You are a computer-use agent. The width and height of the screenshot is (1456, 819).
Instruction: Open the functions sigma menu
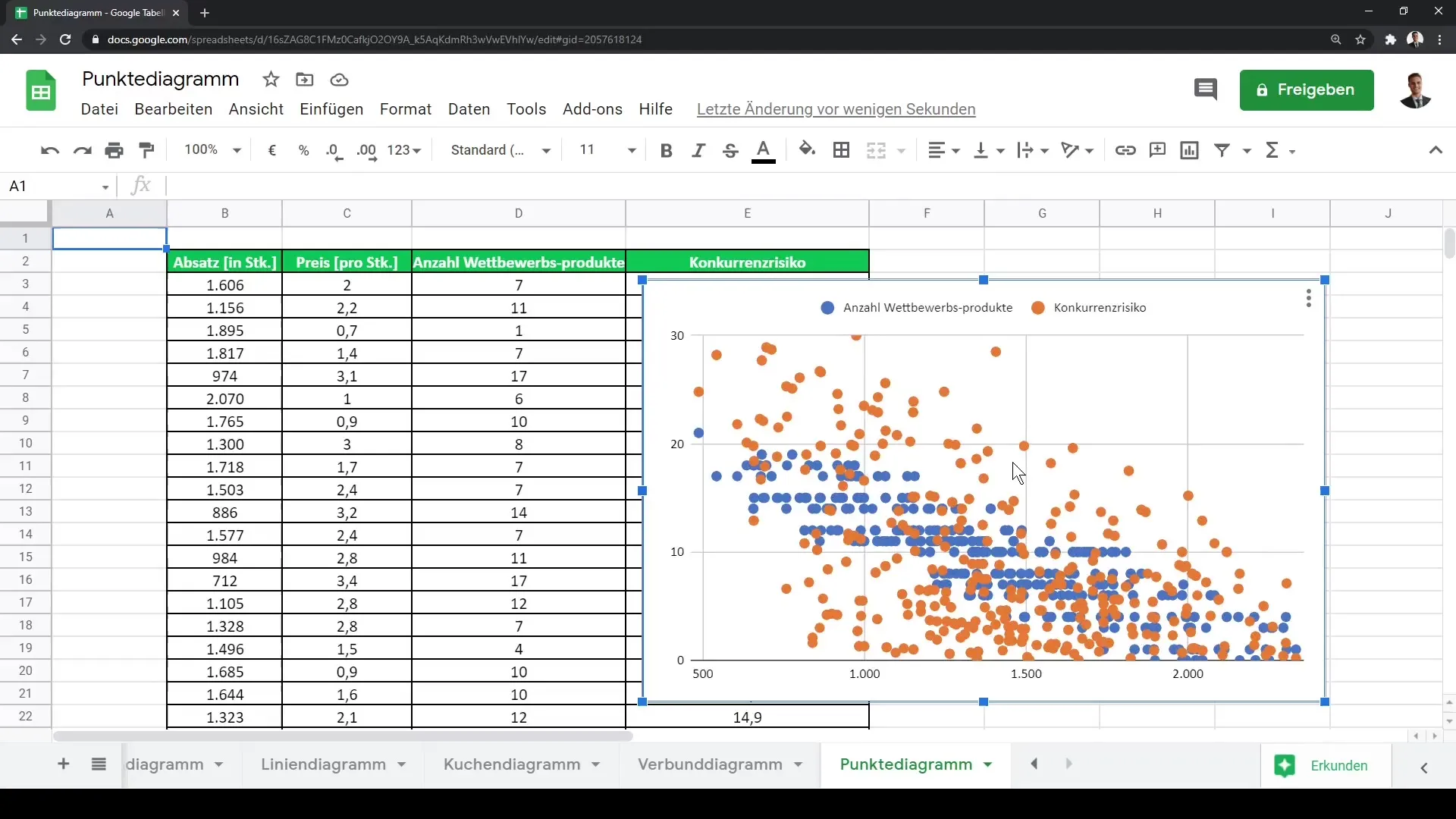coord(1280,150)
